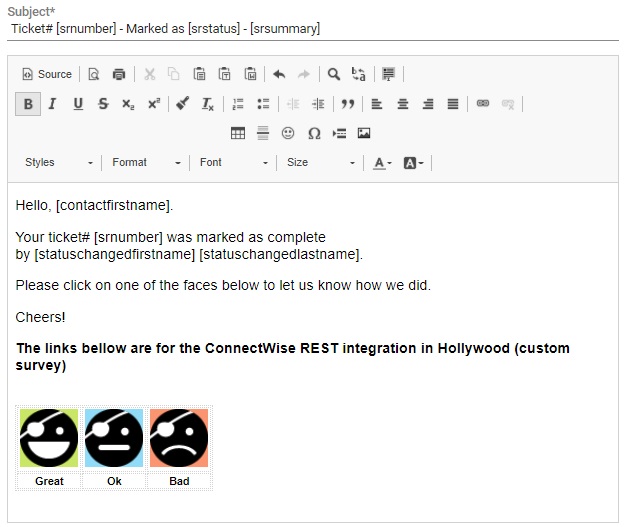Toggle Block Quote formatting
This screenshot has width=627, height=527.
[x=348, y=104]
